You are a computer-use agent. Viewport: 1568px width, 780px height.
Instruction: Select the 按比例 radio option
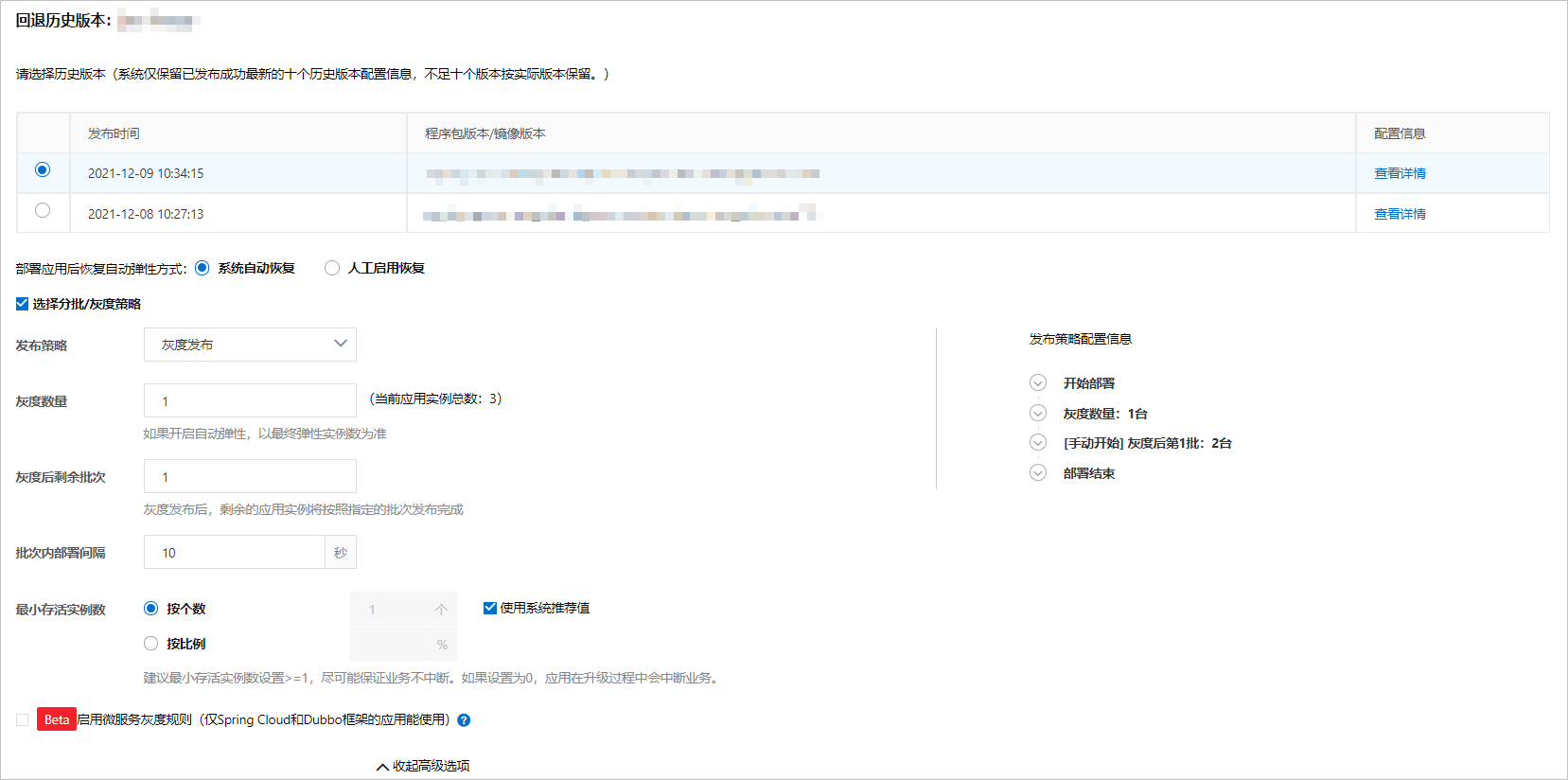151,644
